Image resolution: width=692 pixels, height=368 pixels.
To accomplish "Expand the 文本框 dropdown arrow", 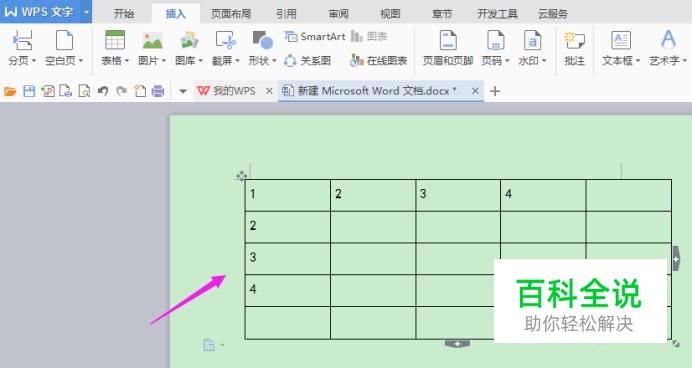I will click(x=638, y=60).
